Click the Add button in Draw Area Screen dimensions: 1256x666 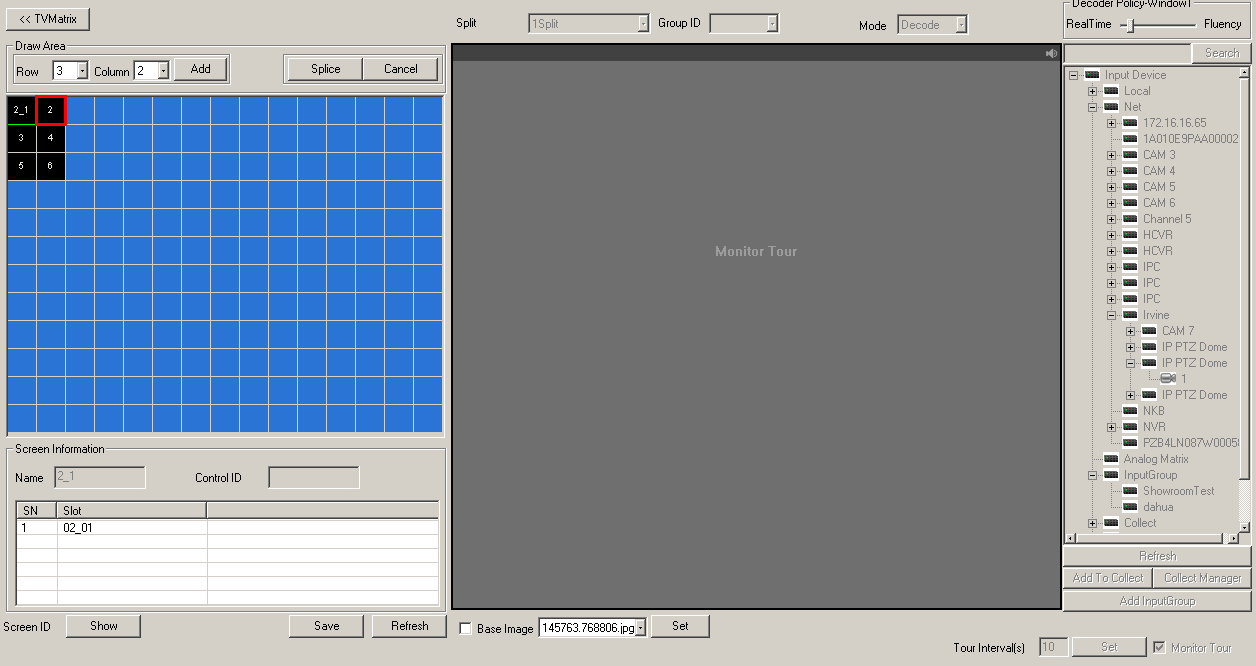pos(201,69)
